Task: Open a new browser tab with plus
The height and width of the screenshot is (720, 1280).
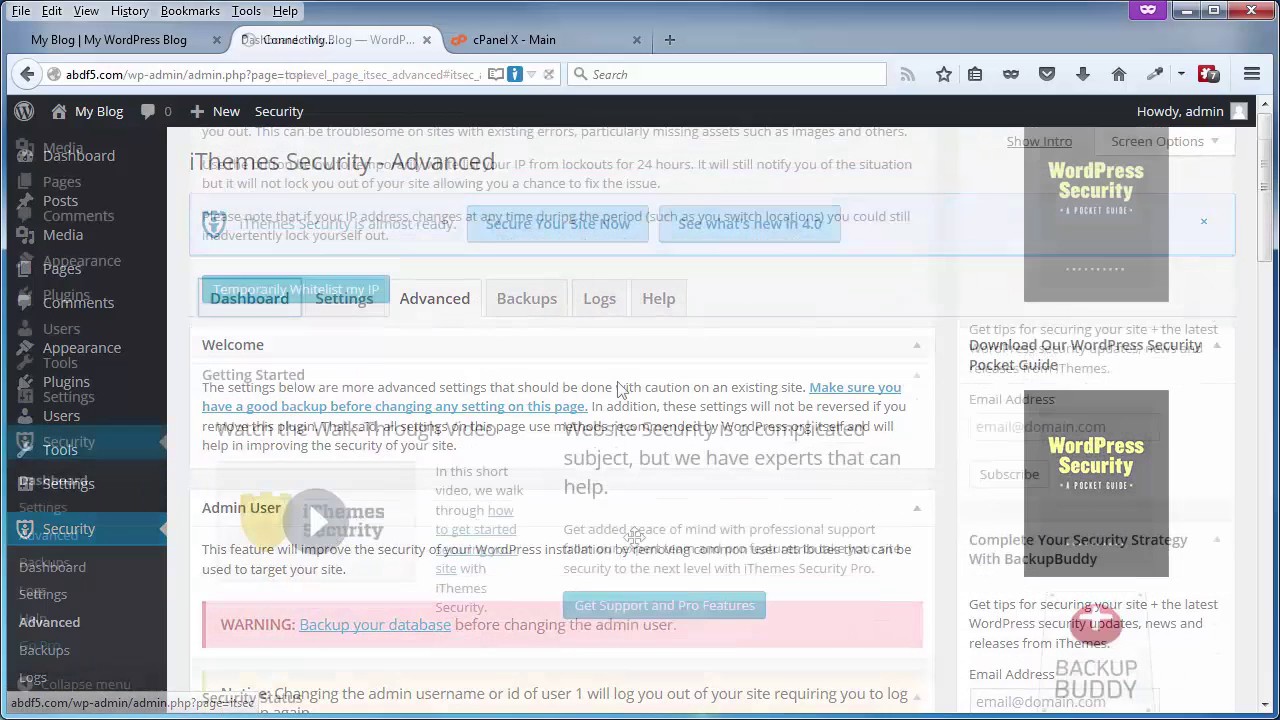Action: tap(670, 40)
